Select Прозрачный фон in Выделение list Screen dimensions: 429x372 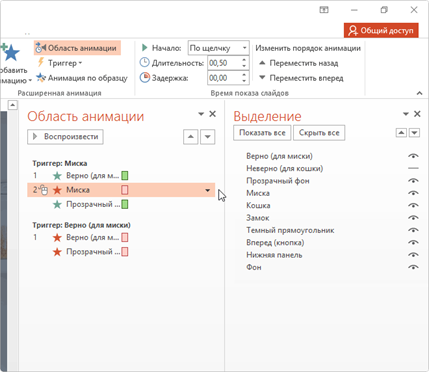click(278, 181)
